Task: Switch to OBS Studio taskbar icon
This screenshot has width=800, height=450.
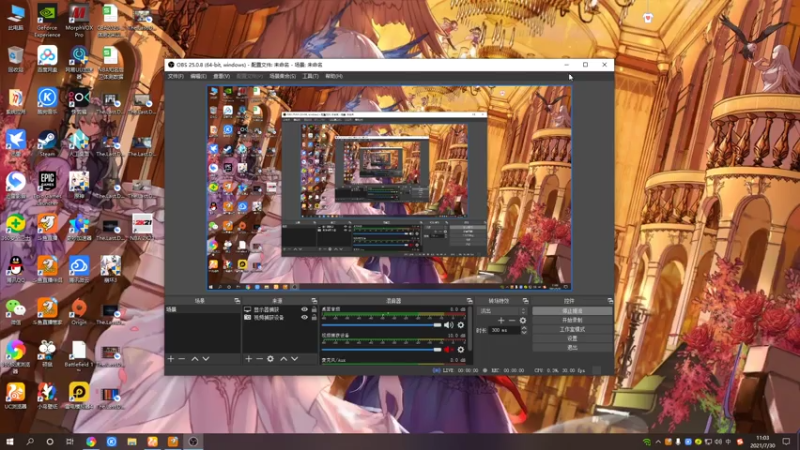Action: (x=193, y=441)
